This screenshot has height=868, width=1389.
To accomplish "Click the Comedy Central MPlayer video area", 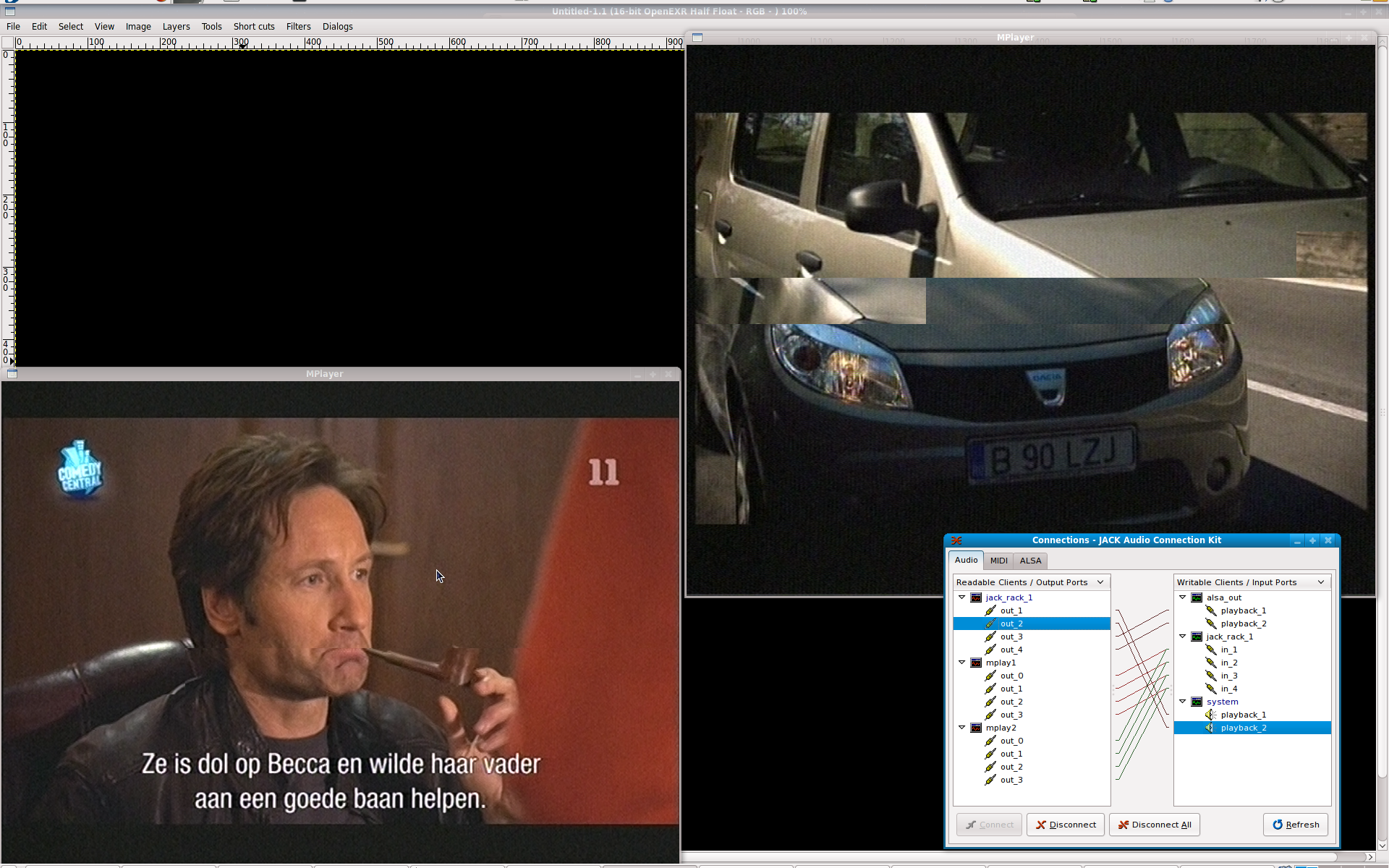I will point(340,621).
